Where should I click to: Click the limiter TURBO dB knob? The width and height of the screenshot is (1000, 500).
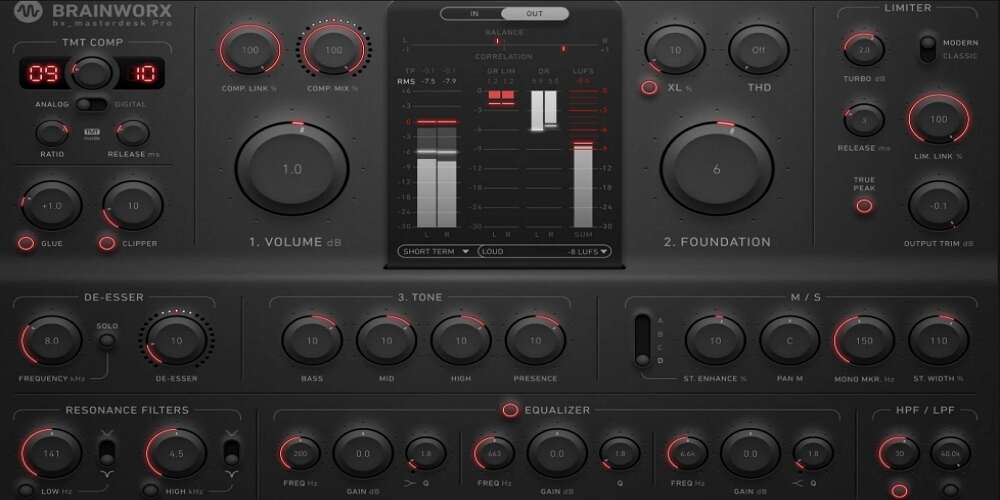coord(864,50)
